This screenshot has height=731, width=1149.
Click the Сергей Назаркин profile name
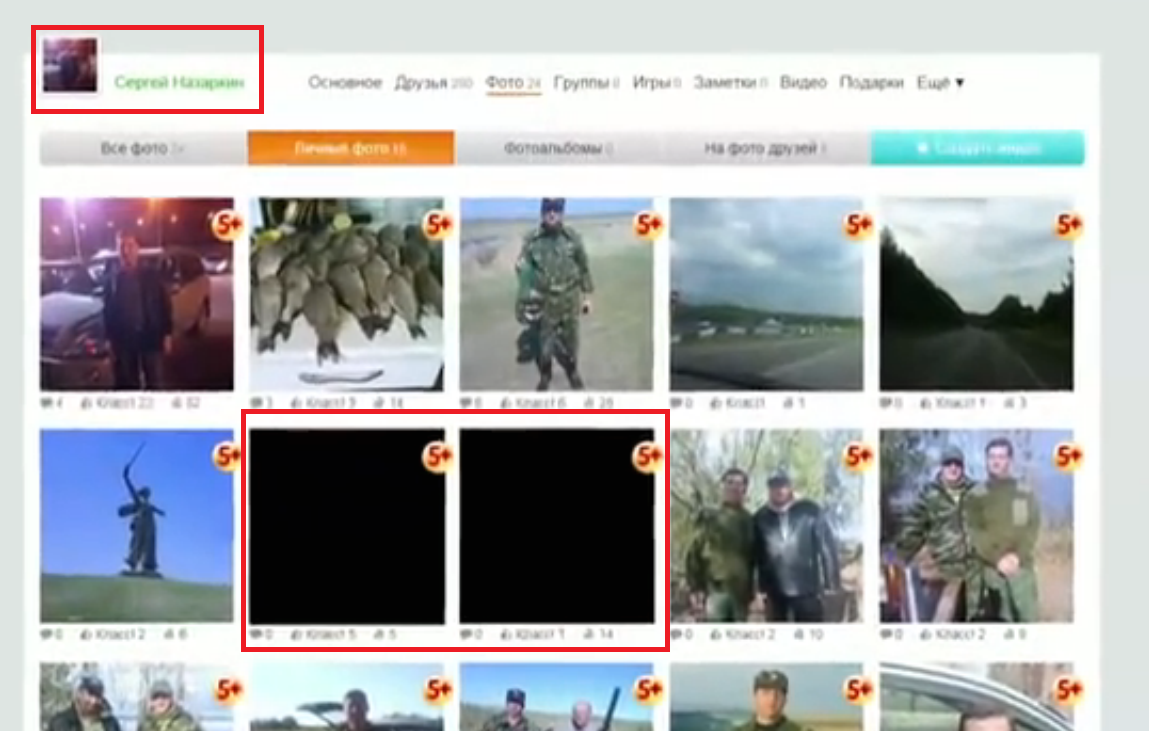click(180, 82)
